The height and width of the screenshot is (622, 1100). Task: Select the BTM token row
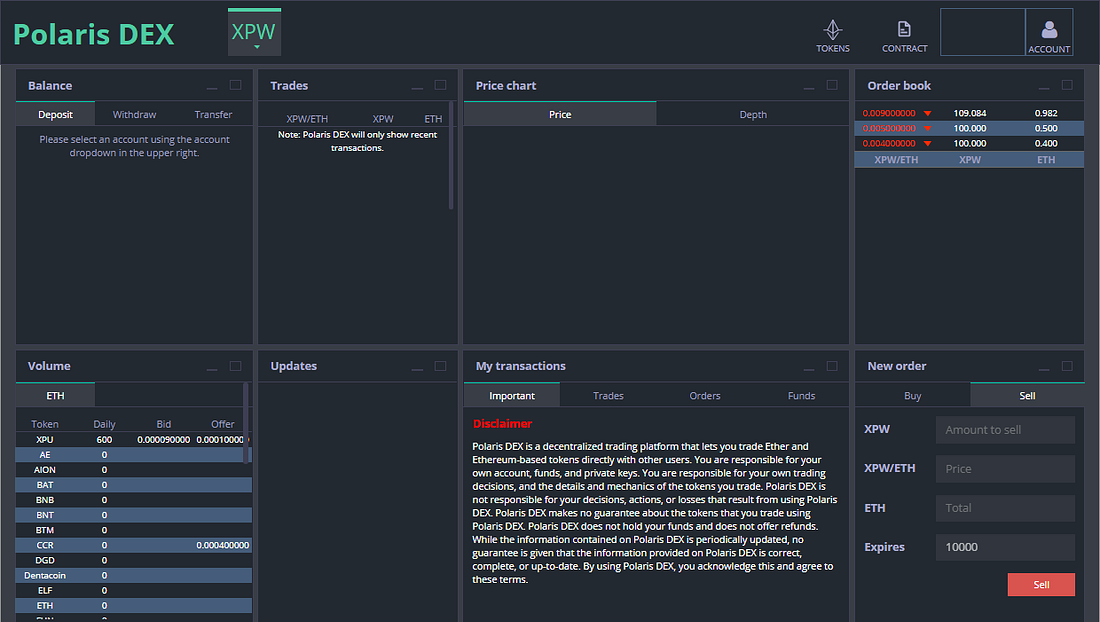tap(133, 530)
